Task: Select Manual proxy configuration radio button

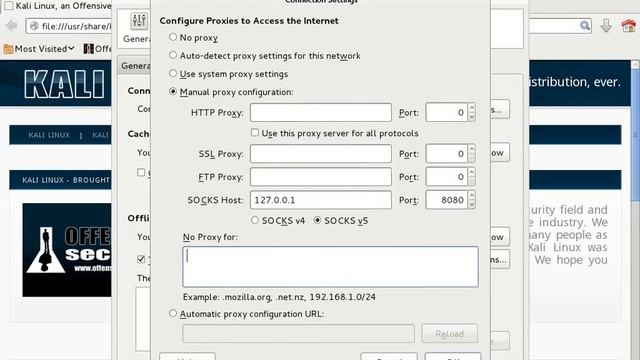Action: pyautogui.click(x=173, y=91)
